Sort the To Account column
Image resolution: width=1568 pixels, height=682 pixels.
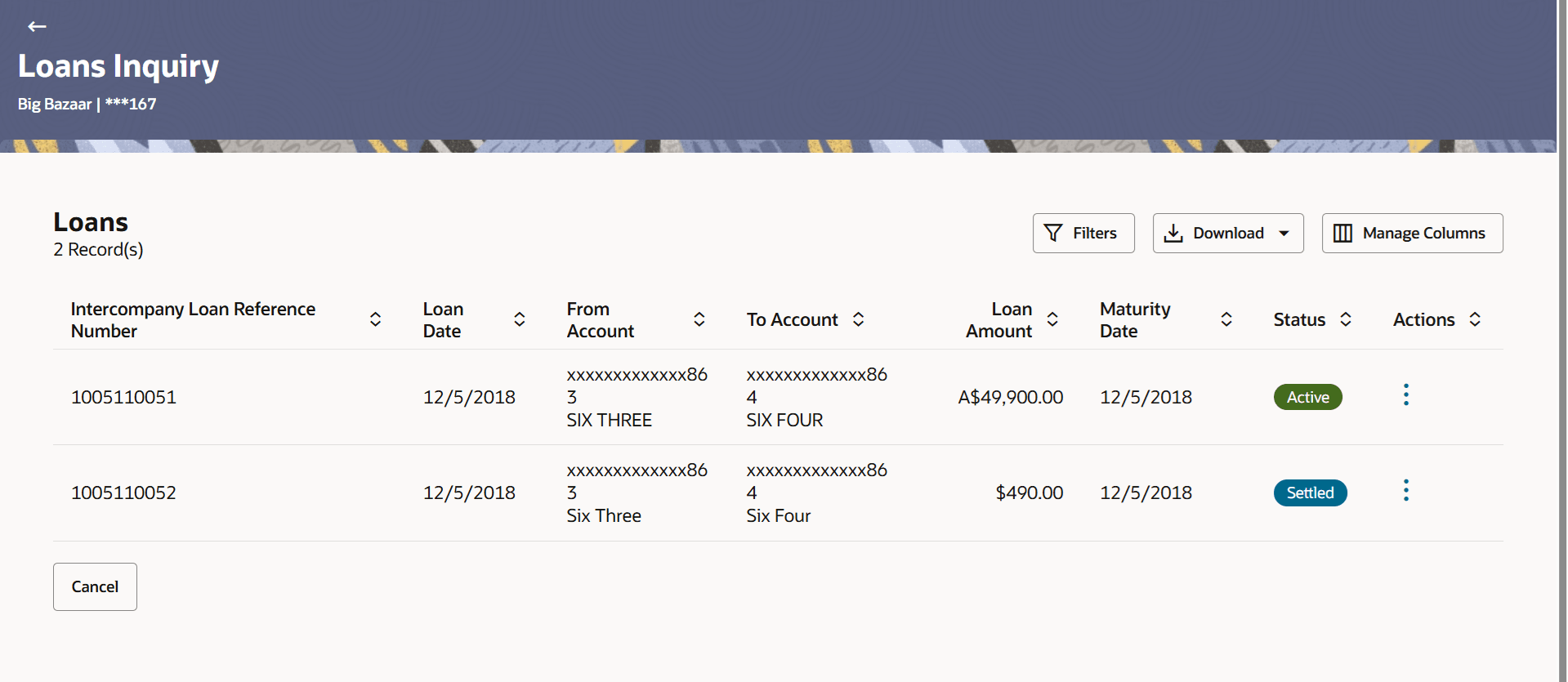click(x=859, y=319)
